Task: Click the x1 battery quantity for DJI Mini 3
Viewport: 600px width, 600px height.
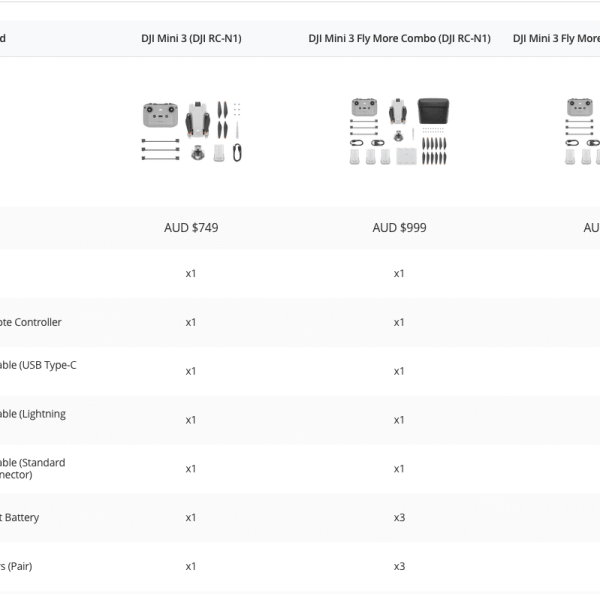Action: click(x=191, y=518)
